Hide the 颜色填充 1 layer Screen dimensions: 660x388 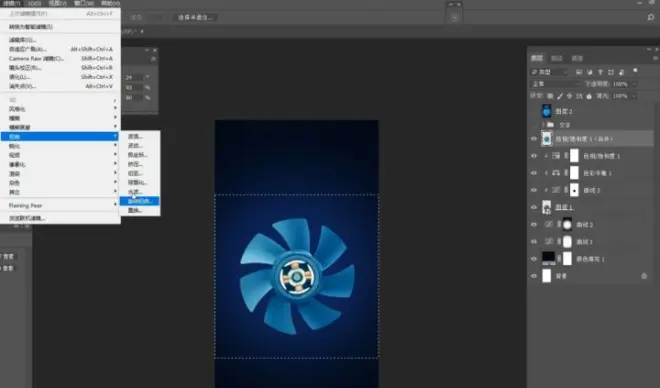pyautogui.click(x=534, y=259)
